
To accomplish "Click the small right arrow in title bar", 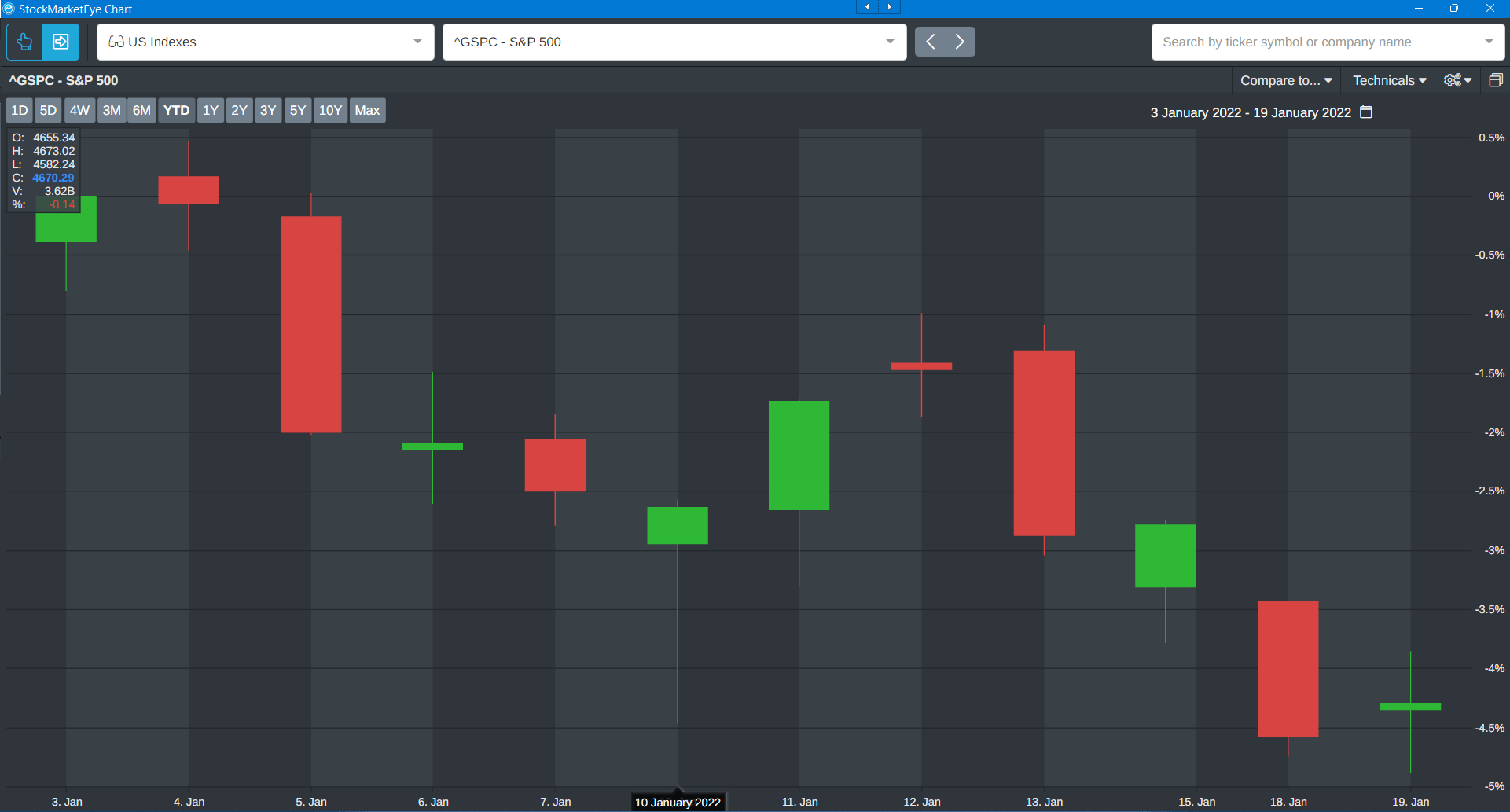I will 889,7.
